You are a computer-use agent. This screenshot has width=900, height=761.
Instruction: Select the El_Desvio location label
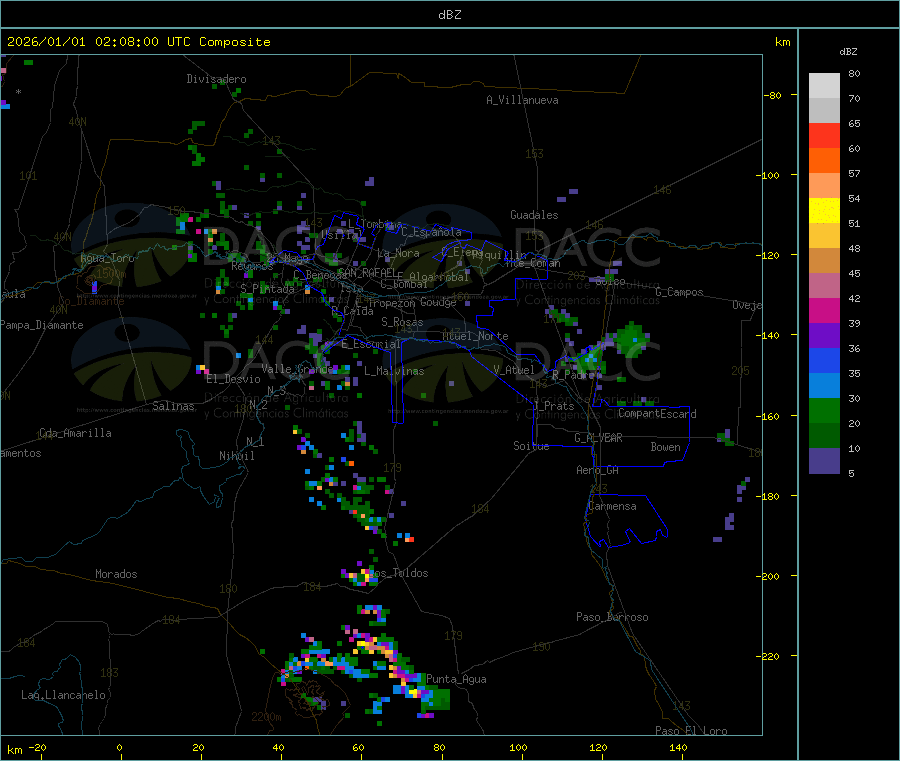click(x=233, y=379)
